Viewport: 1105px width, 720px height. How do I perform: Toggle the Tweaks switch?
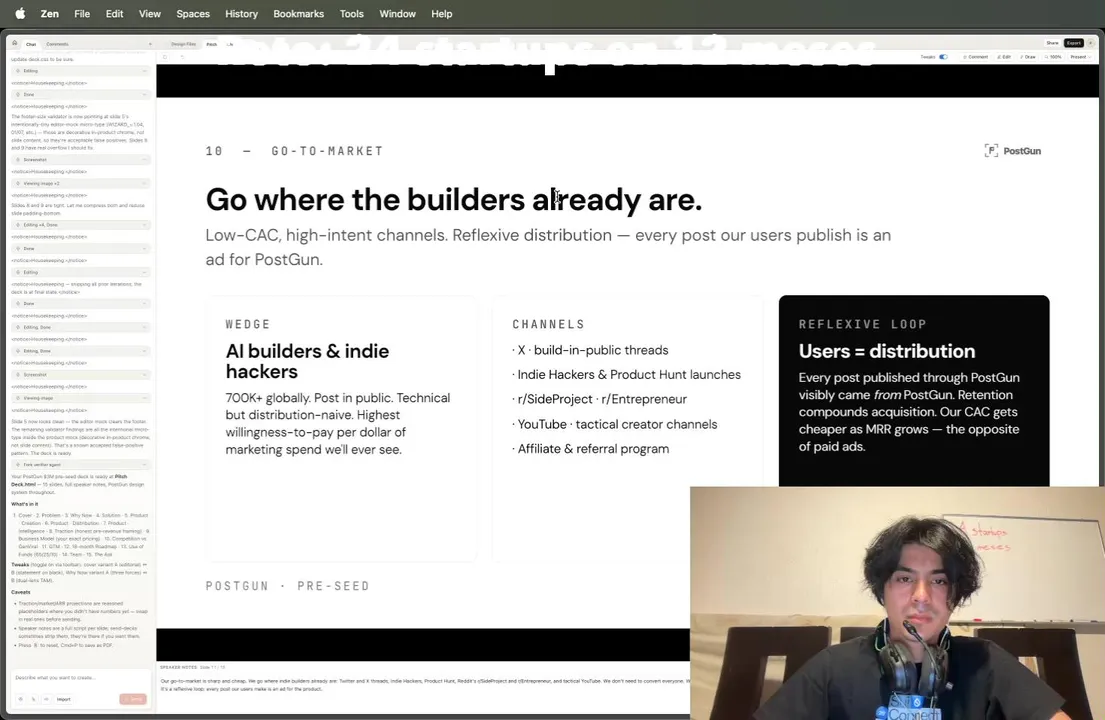(x=943, y=57)
